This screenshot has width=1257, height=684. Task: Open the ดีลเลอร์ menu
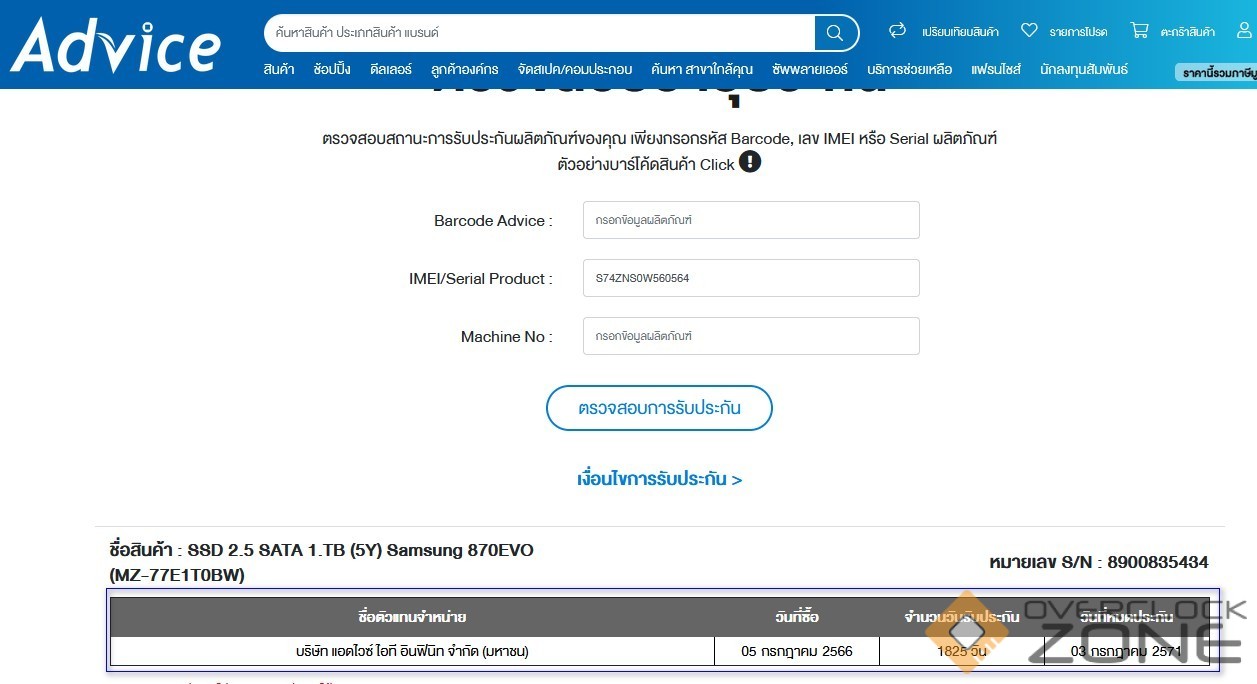coord(391,70)
